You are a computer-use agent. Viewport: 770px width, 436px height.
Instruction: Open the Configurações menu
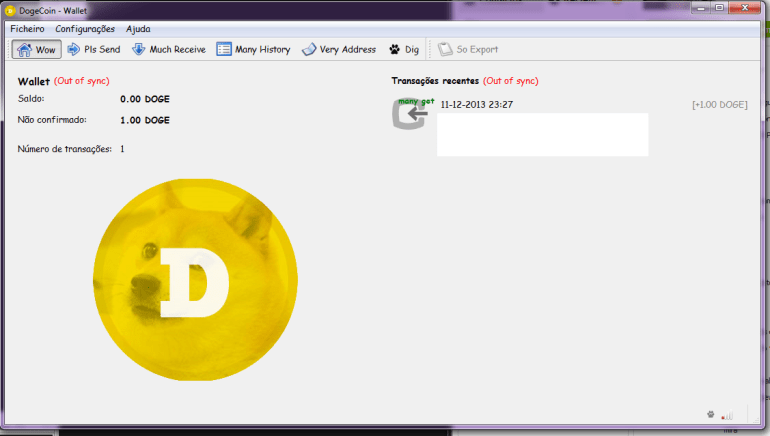84,29
